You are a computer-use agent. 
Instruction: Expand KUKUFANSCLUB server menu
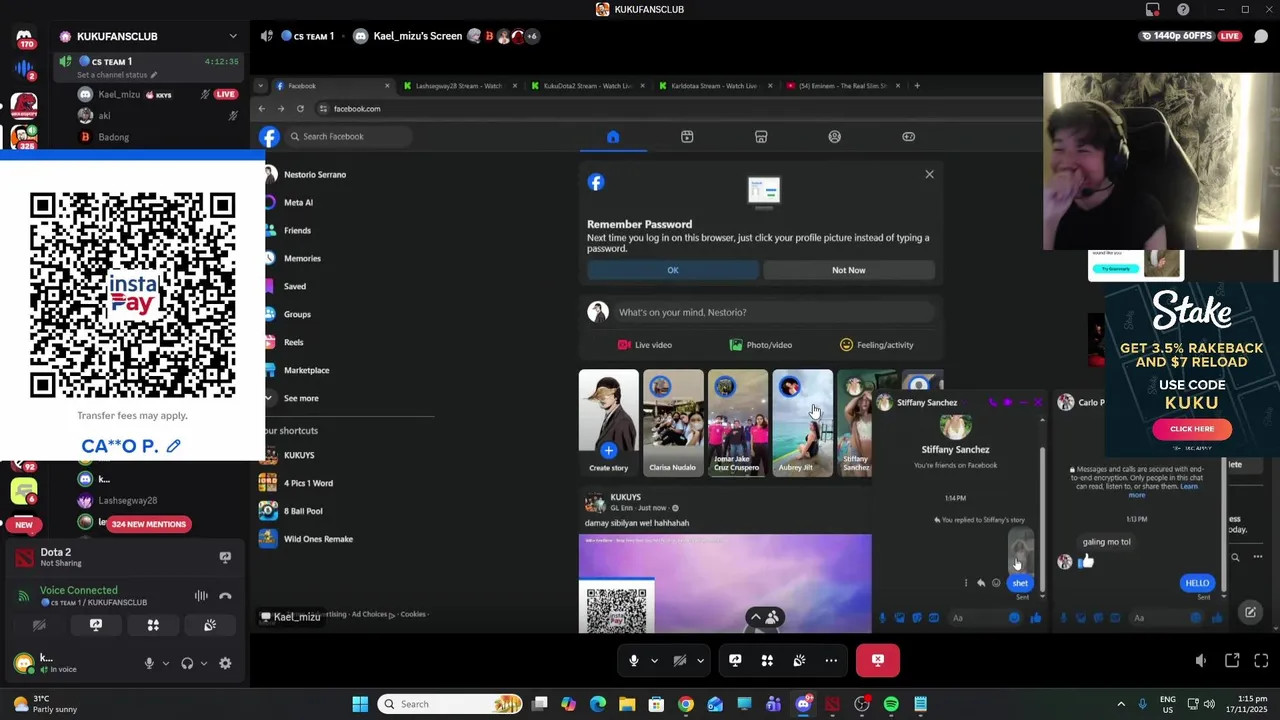233,36
